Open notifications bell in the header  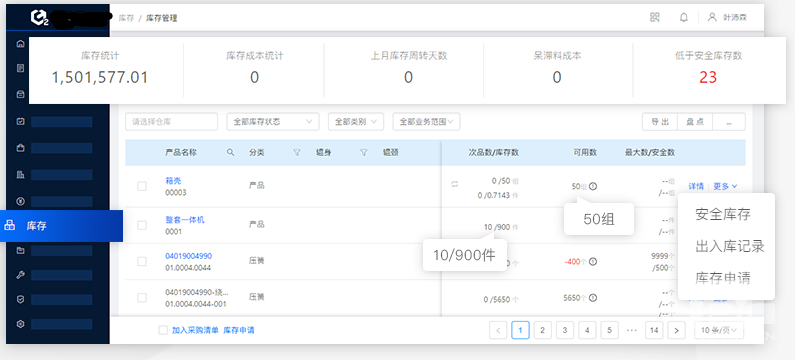tap(683, 17)
